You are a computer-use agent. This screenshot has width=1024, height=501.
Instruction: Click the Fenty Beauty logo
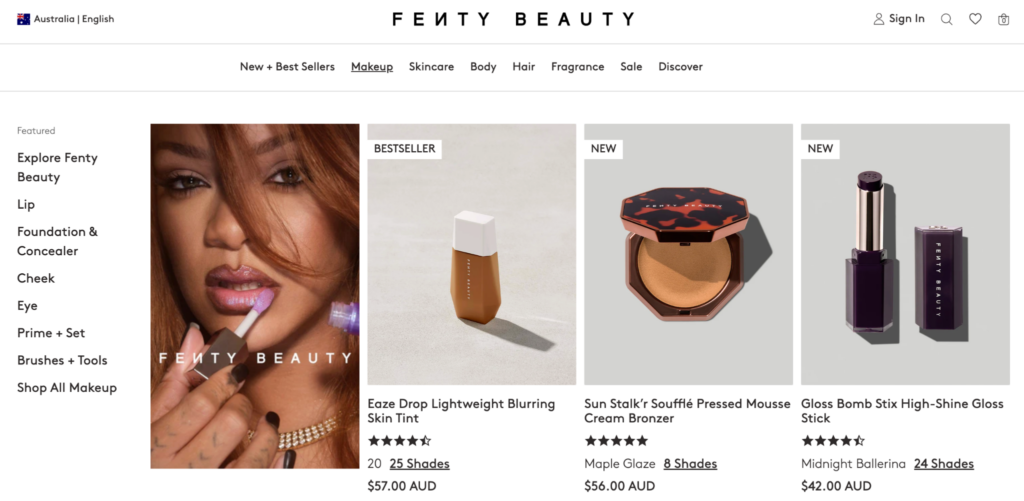click(513, 19)
